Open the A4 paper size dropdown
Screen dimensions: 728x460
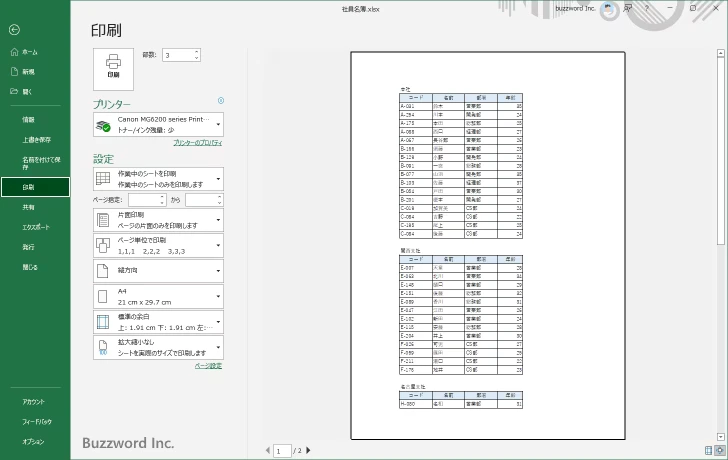pyautogui.click(x=158, y=297)
